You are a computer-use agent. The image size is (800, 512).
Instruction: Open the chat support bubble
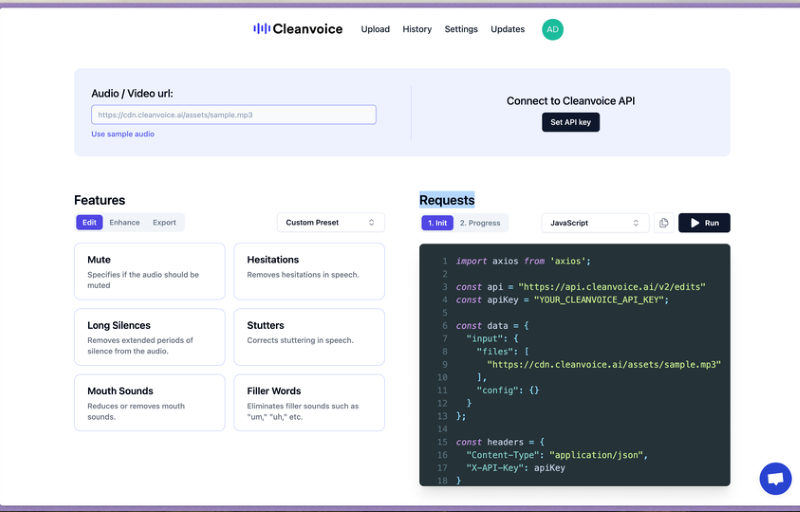(x=775, y=478)
